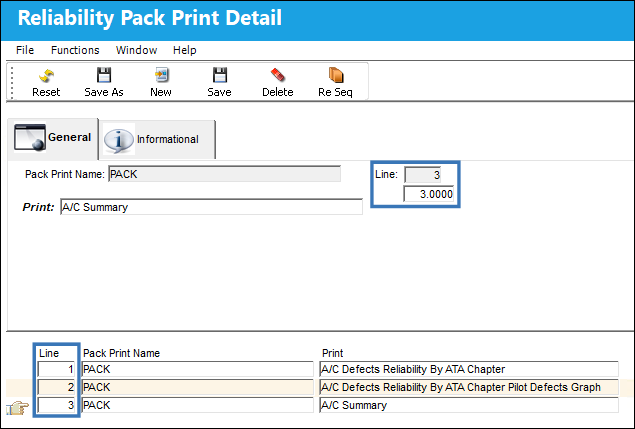The image size is (635, 429).
Task: Click PACK cell in Line 1 row
Action: click(198, 369)
